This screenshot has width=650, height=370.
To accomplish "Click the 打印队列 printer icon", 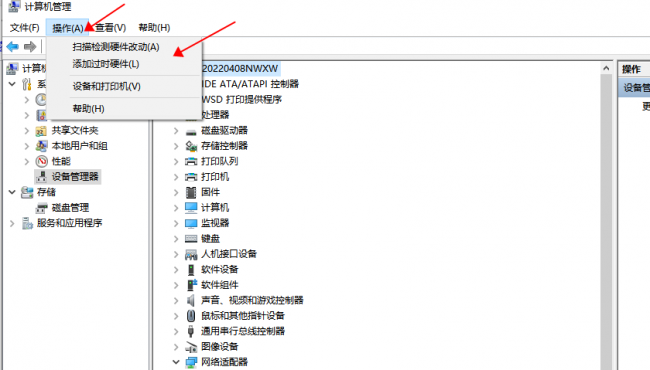I will (x=191, y=162).
